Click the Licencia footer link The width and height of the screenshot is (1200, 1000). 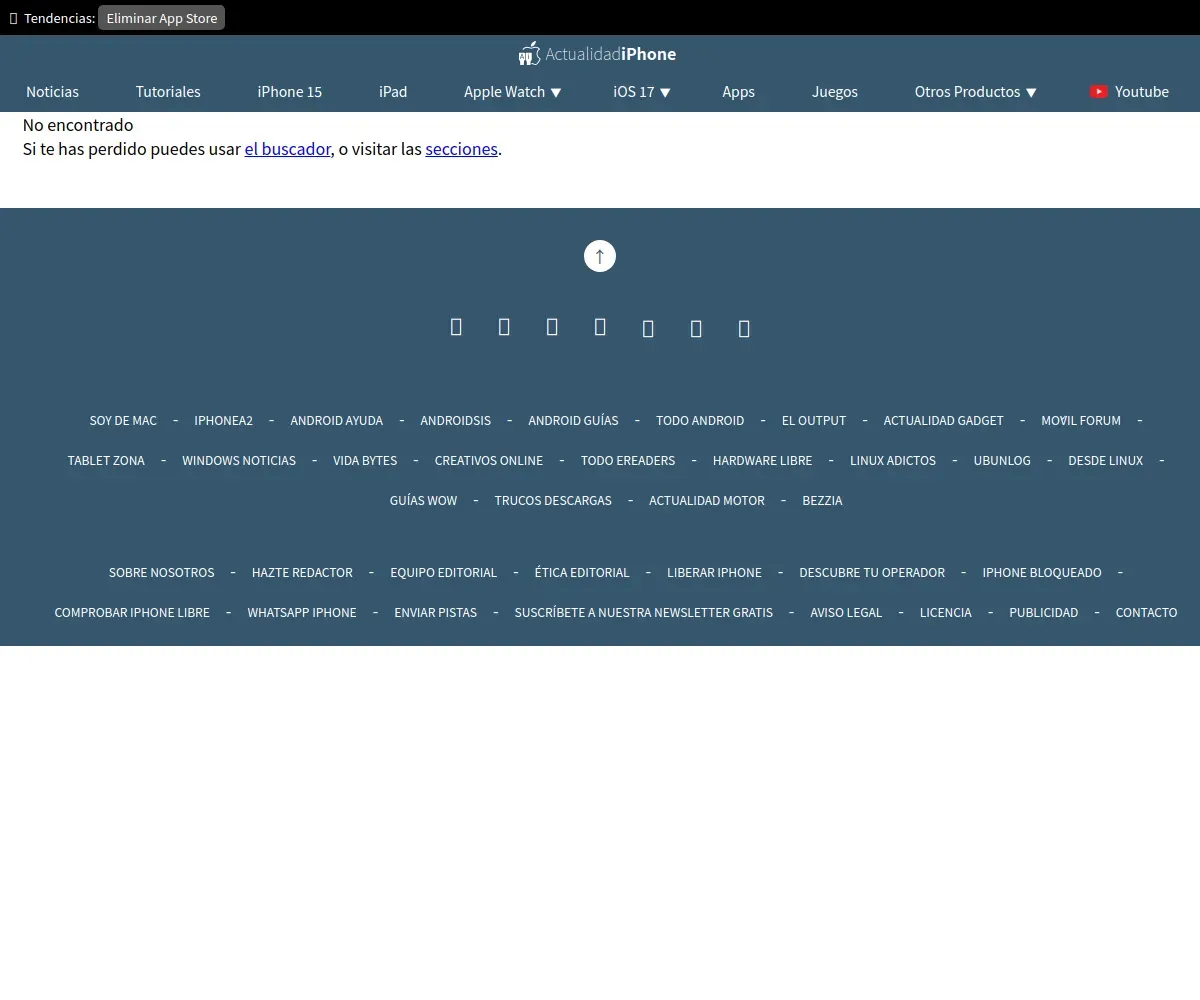tap(945, 612)
